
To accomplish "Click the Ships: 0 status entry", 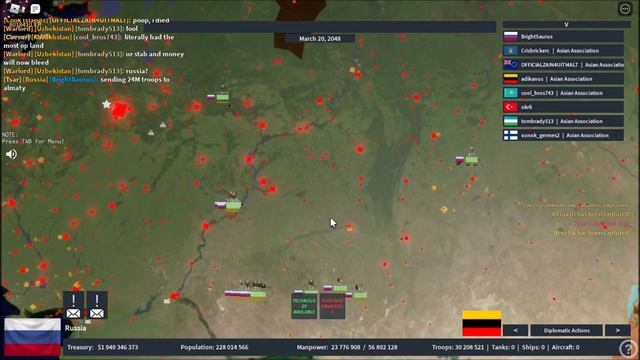I will [x=533, y=347].
